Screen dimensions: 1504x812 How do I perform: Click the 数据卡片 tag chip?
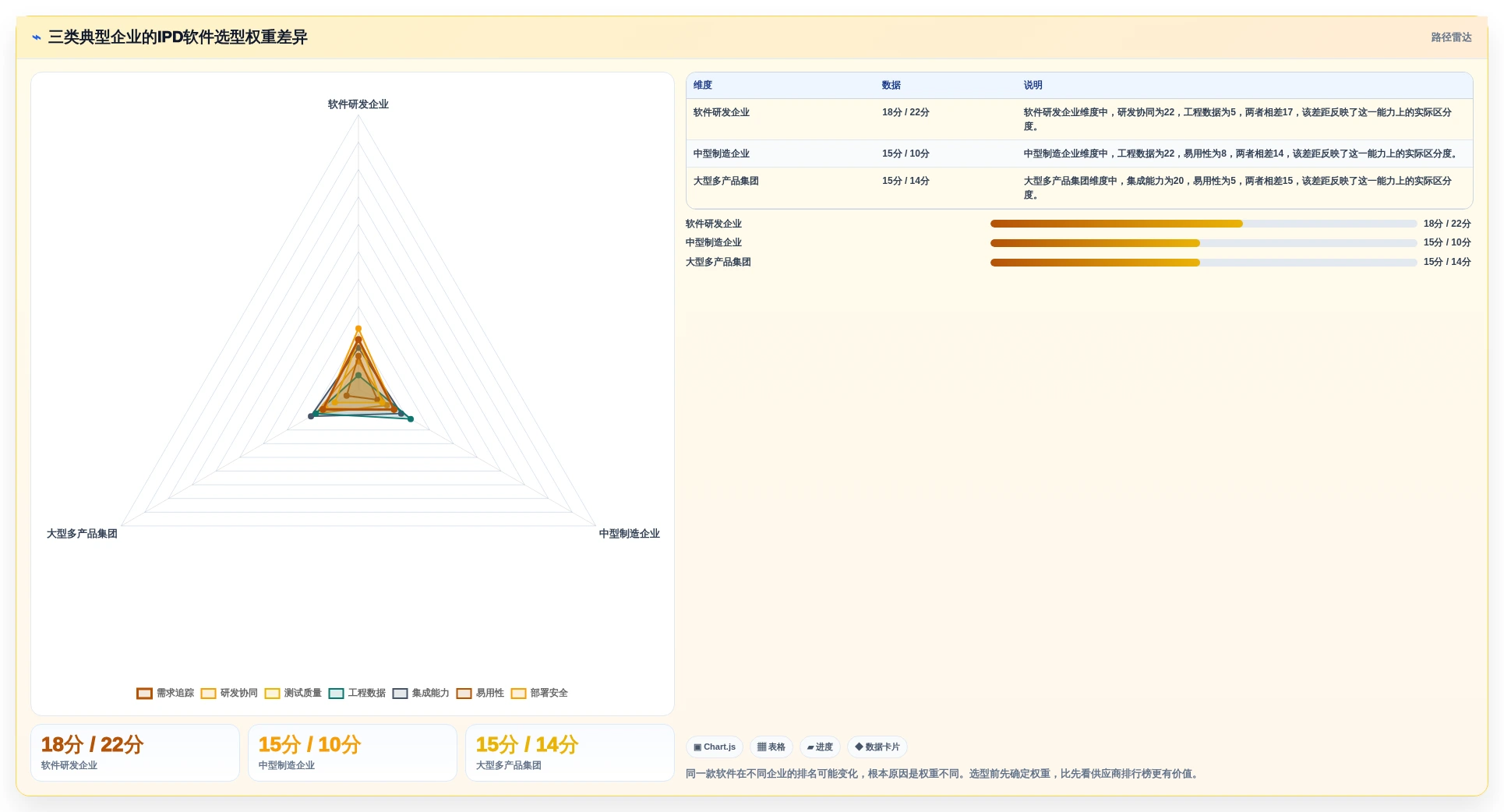pos(877,747)
